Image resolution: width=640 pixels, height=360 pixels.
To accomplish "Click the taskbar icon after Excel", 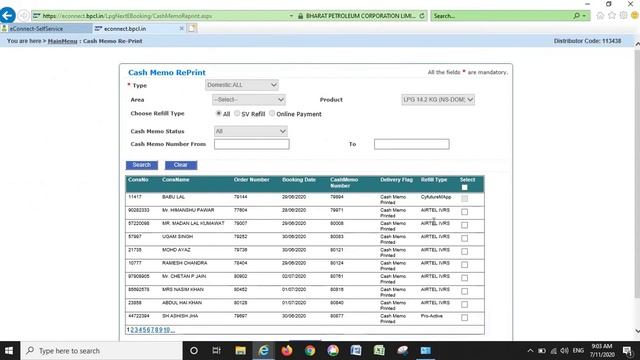I will 402,351.
